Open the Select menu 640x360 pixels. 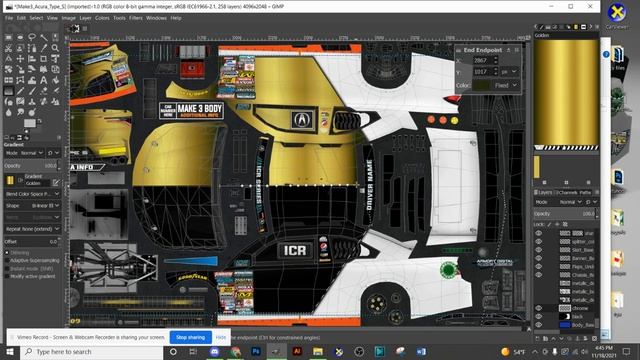pyautogui.click(x=36, y=18)
